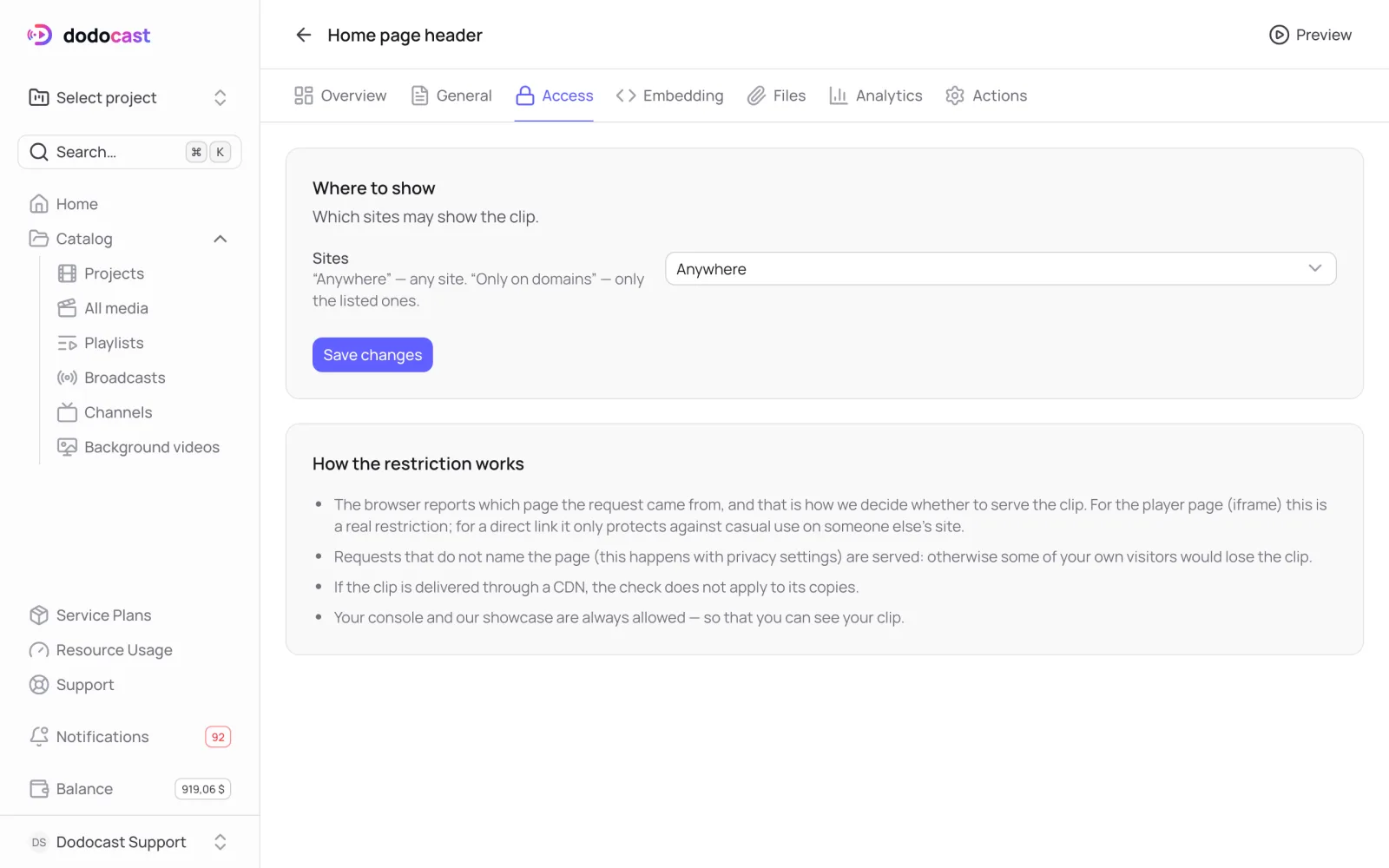Screen dimensions: 1389x868
Task: Open the Analytics tab
Action: coord(875,95)
